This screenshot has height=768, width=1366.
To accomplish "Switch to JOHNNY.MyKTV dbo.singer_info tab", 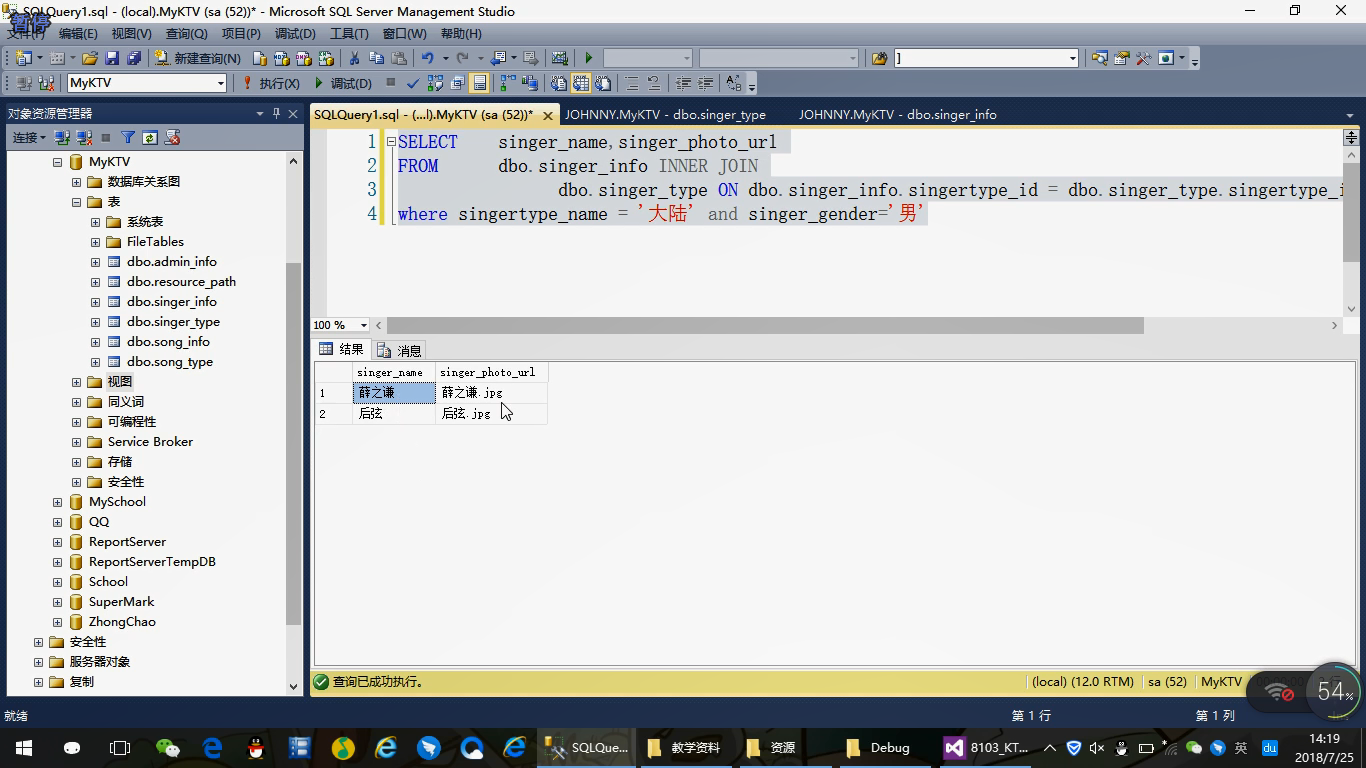I will [x=898, y=115].
